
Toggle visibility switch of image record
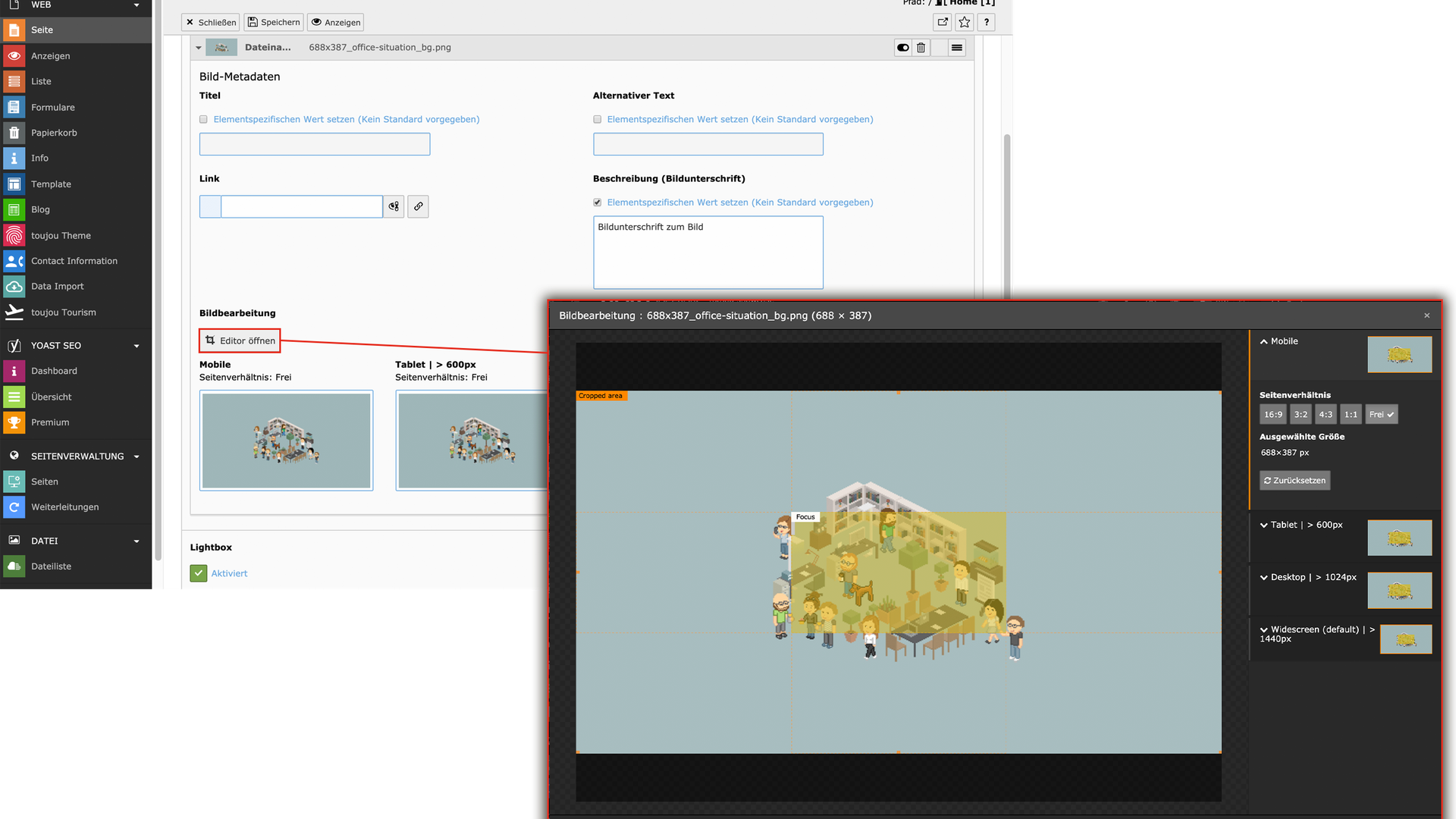[902, 48]
